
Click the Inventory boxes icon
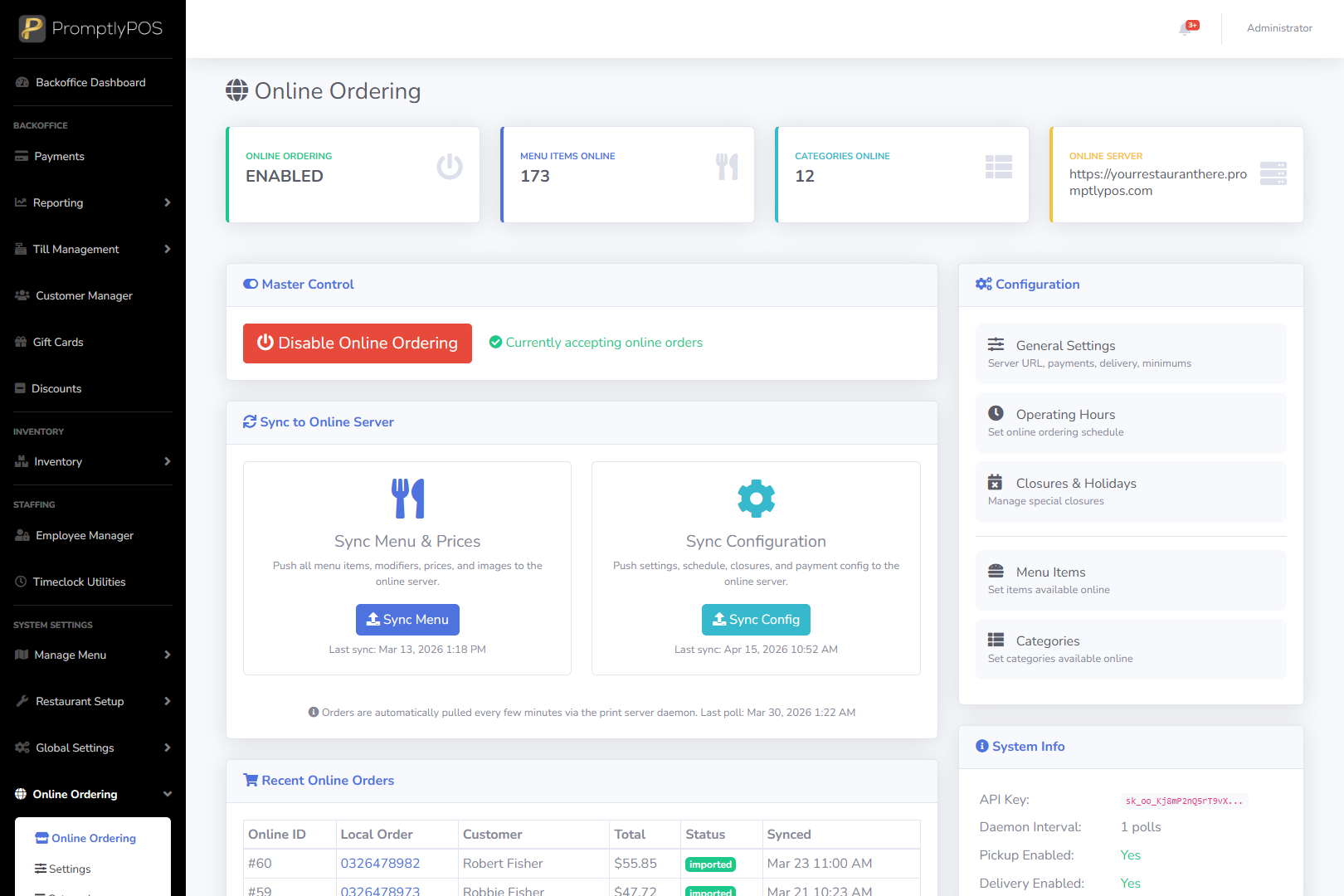22,461
